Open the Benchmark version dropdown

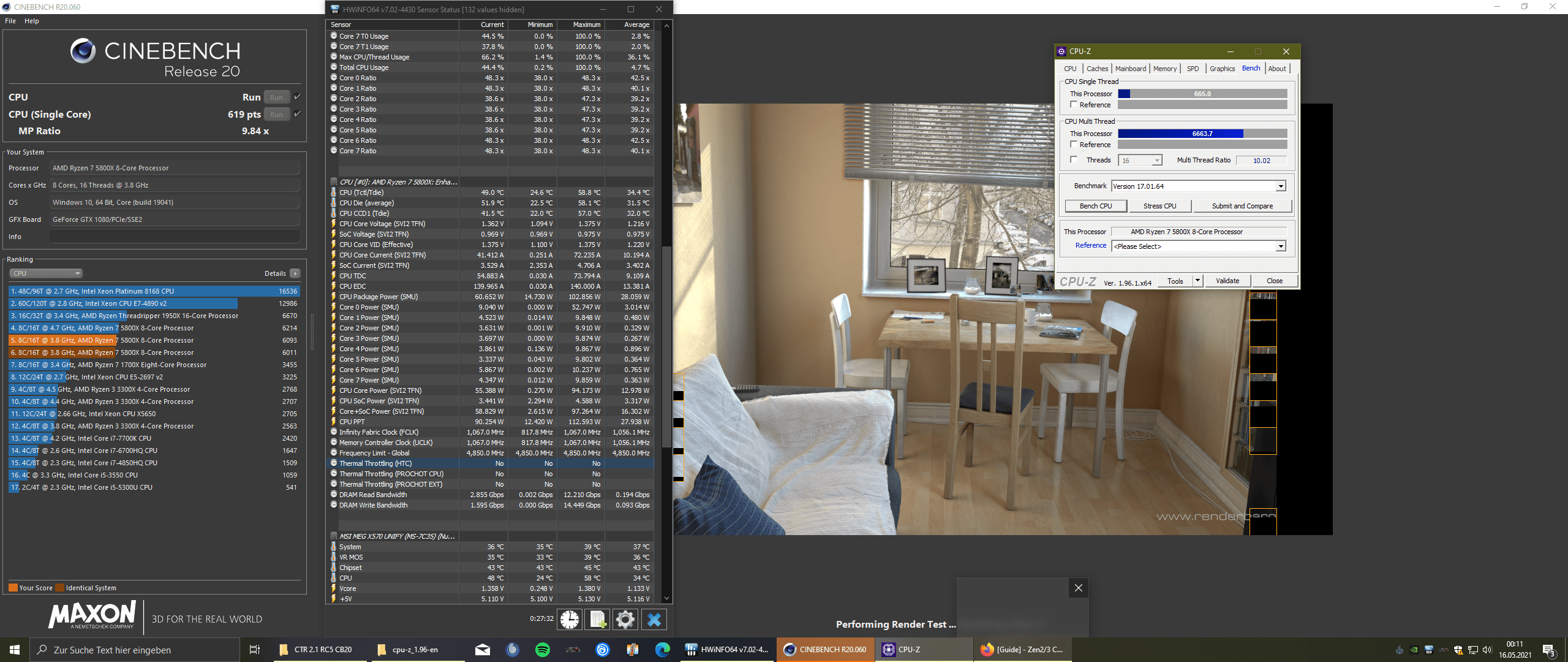click(x=1280, y=186)
